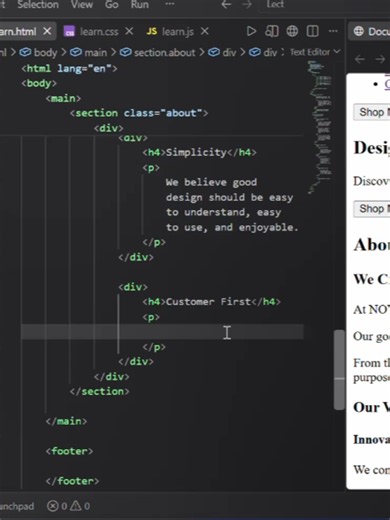The image size is (390, 520).
Task: Switch to the learn.css tab
Action: point(99,32)
